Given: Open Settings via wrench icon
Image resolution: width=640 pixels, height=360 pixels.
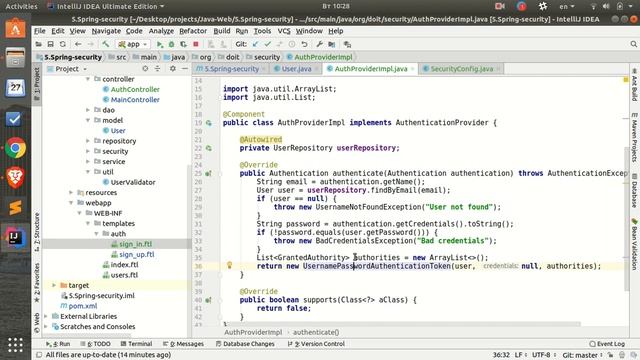Looking at the screenshot, I should (x=320, y=44).
